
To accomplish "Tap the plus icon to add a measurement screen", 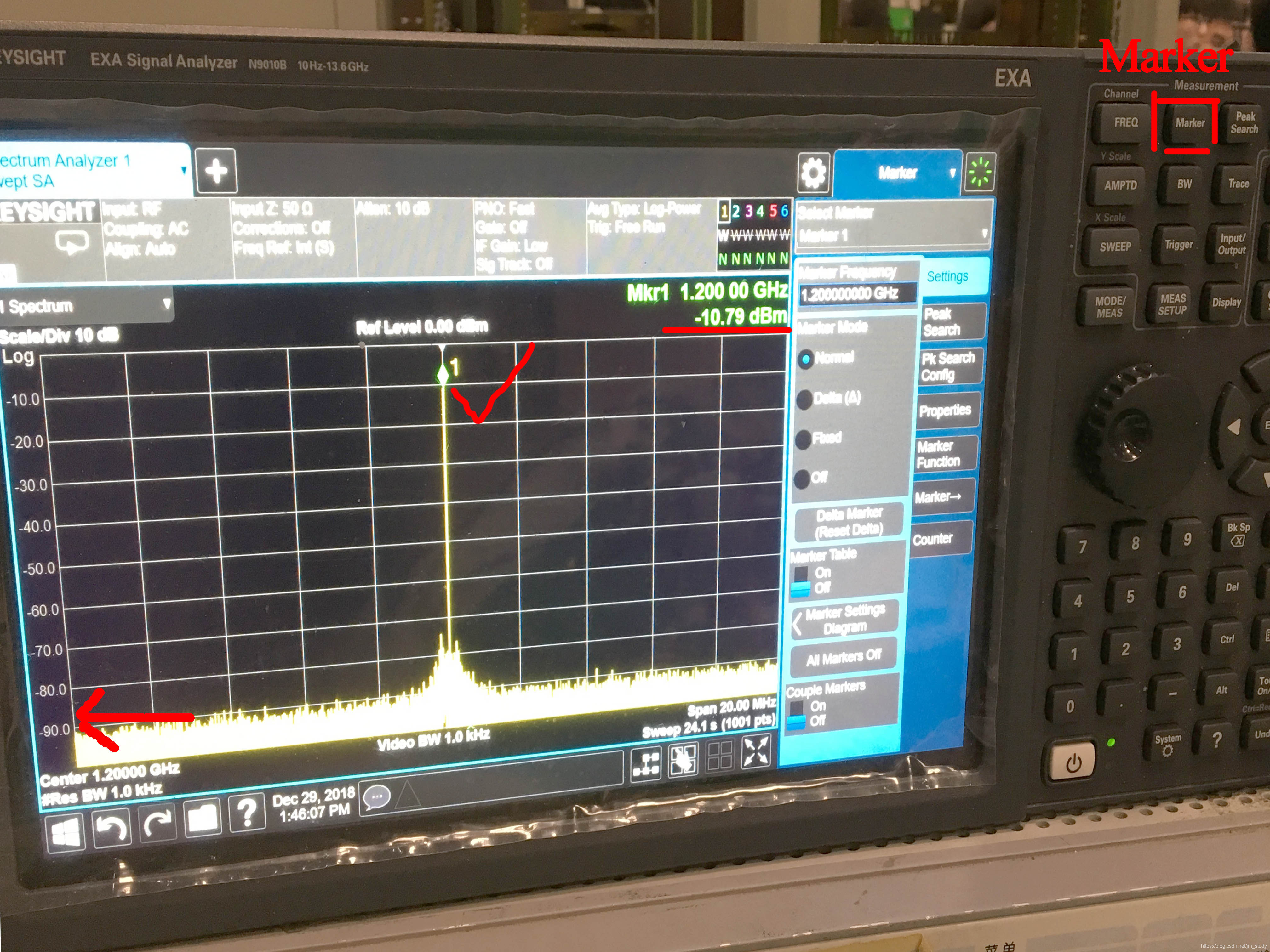I will point(216,171).
